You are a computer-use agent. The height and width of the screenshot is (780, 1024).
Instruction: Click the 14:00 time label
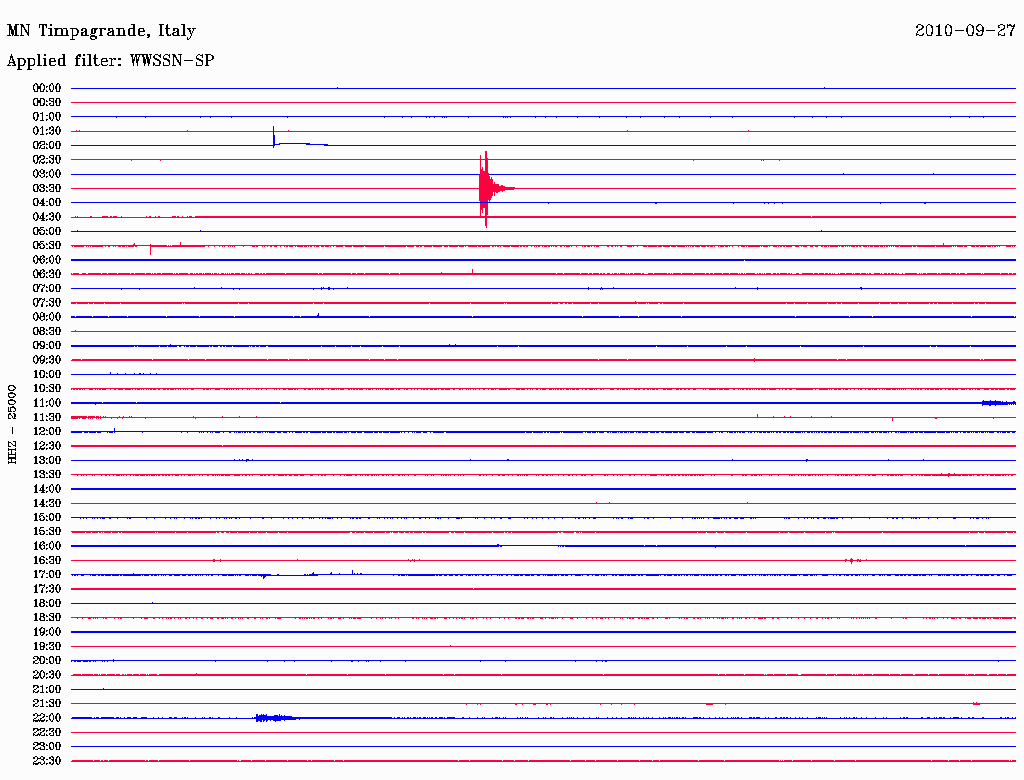click(47, 489)
